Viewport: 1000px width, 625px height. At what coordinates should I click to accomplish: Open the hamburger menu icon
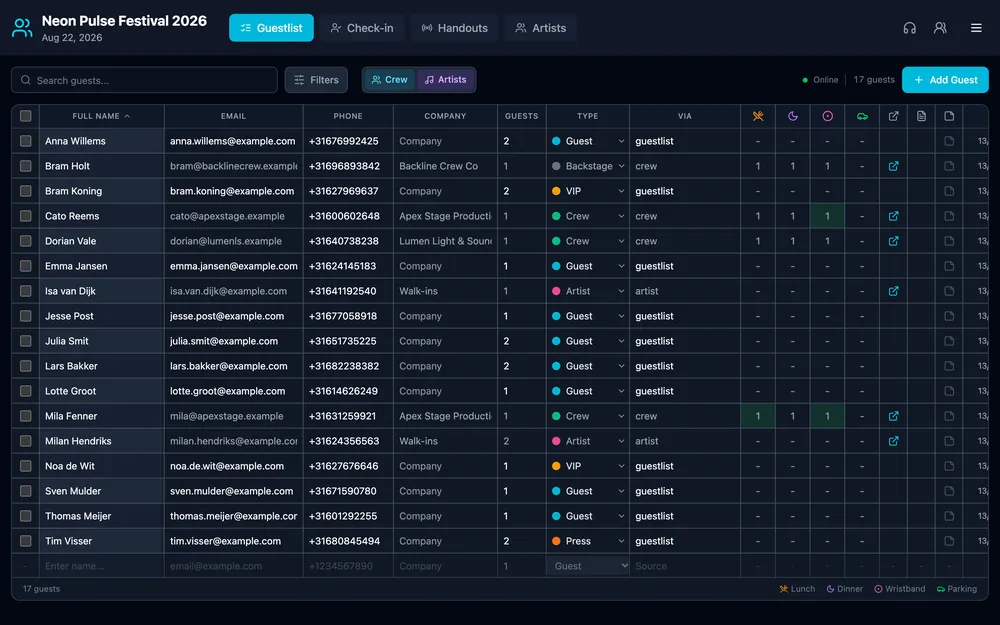click(x=976, y=28)
